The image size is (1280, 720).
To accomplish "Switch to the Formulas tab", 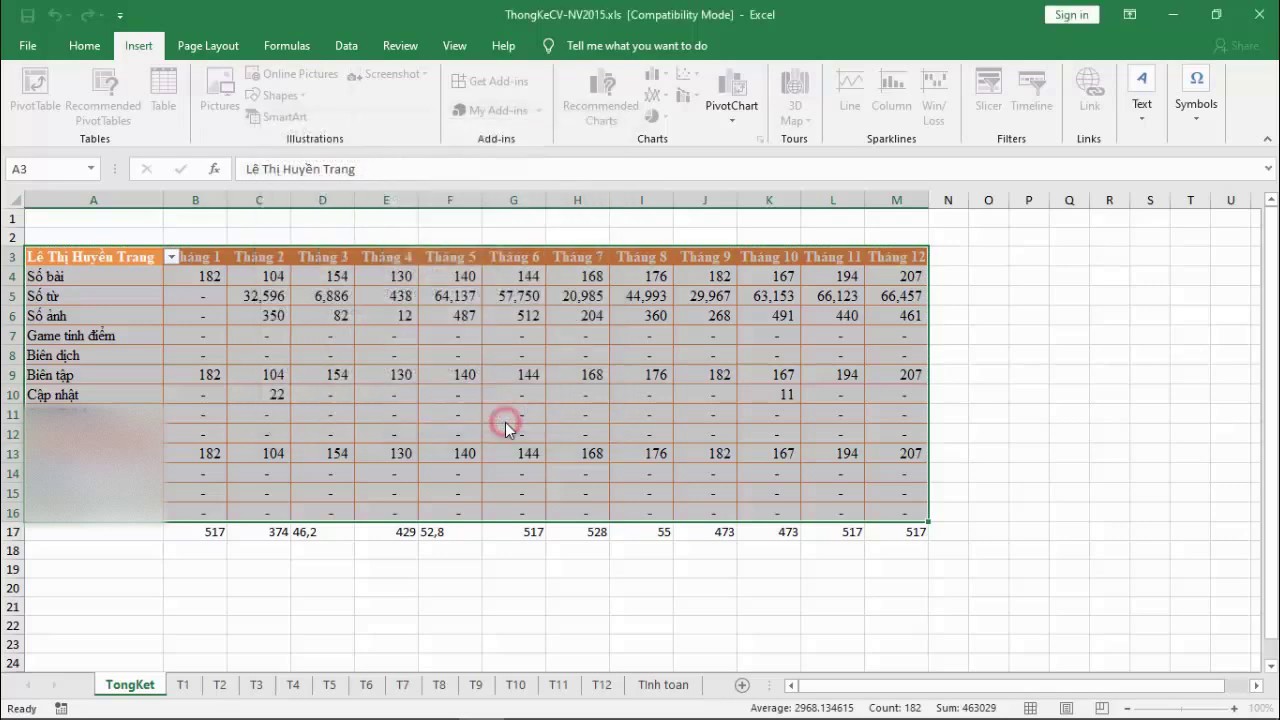I will (287, 46).
